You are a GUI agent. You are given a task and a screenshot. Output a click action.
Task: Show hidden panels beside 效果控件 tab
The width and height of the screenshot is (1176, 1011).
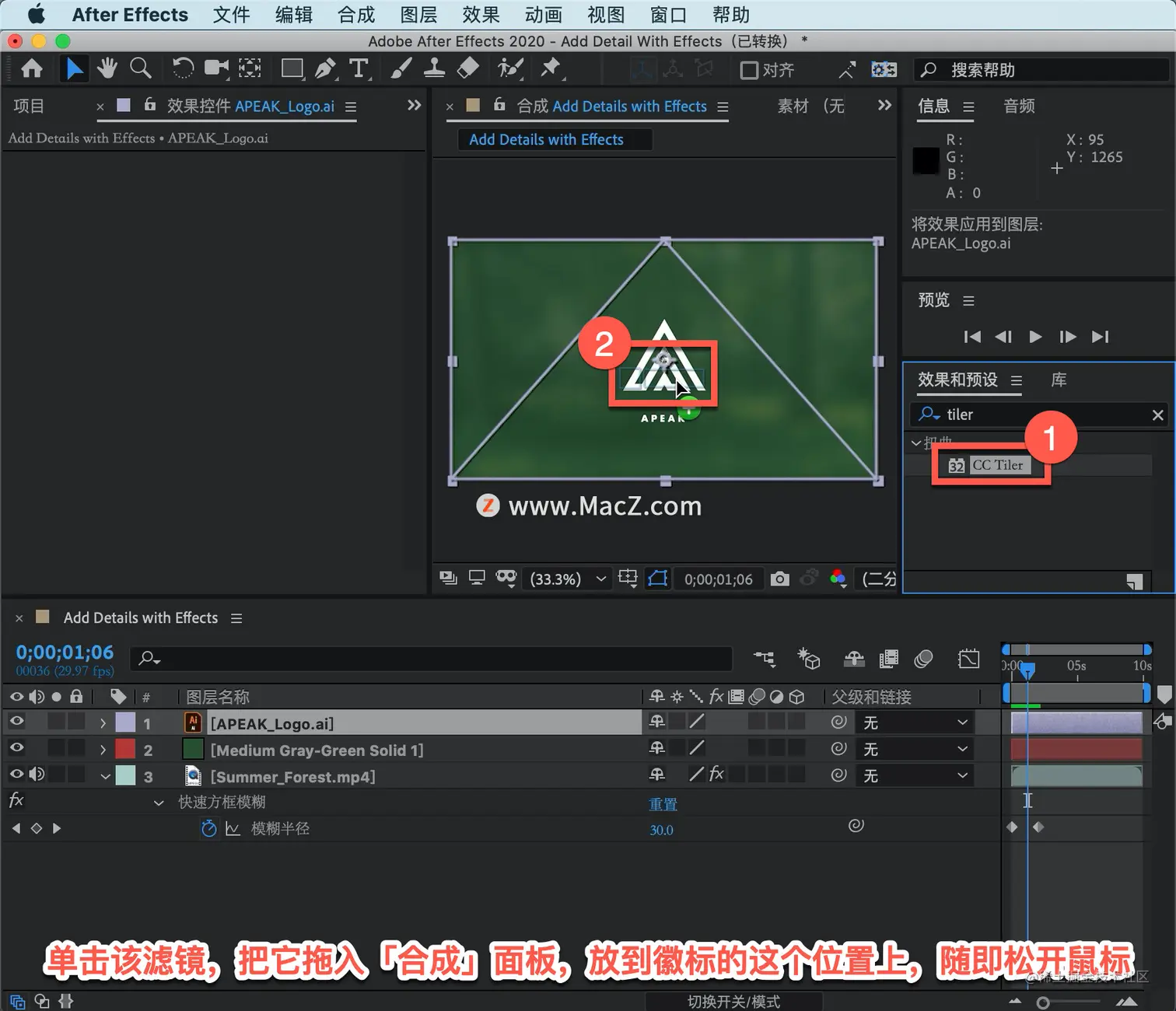coord(414,105)
